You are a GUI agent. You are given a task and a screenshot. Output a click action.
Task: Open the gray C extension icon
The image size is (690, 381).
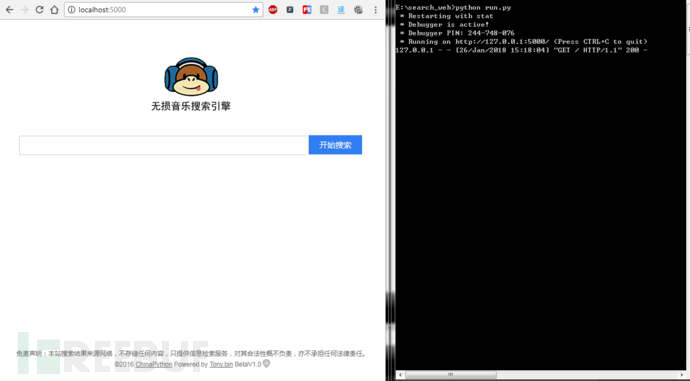324,10
